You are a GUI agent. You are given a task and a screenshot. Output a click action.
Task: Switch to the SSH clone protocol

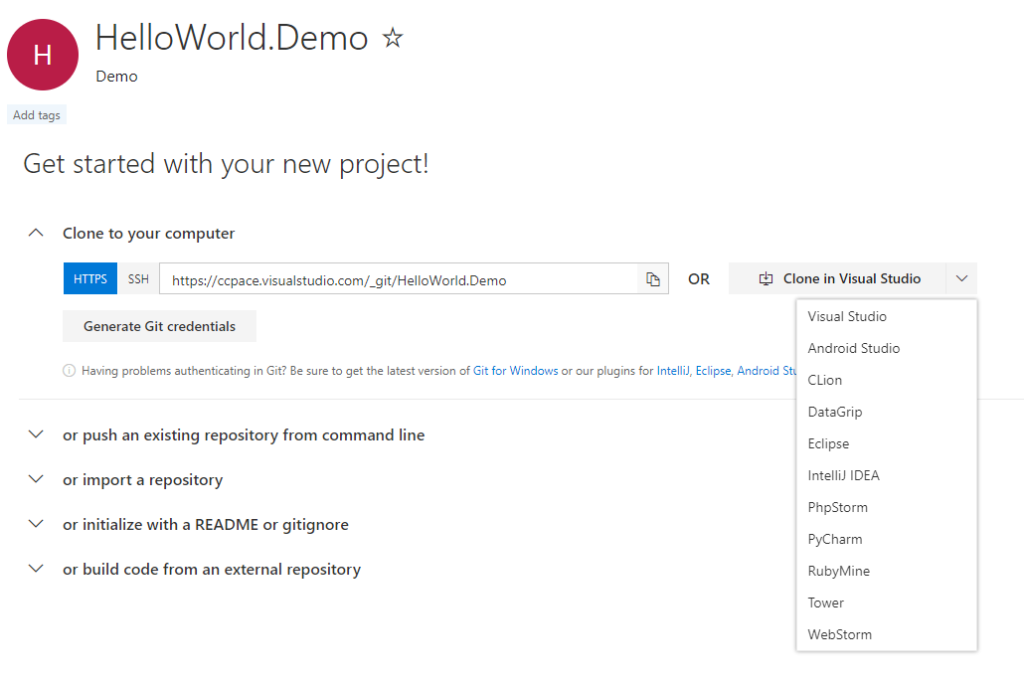tap(138, 279)
